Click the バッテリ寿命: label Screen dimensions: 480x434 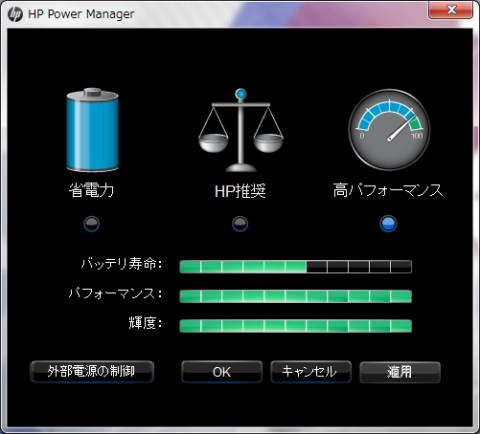122,264
